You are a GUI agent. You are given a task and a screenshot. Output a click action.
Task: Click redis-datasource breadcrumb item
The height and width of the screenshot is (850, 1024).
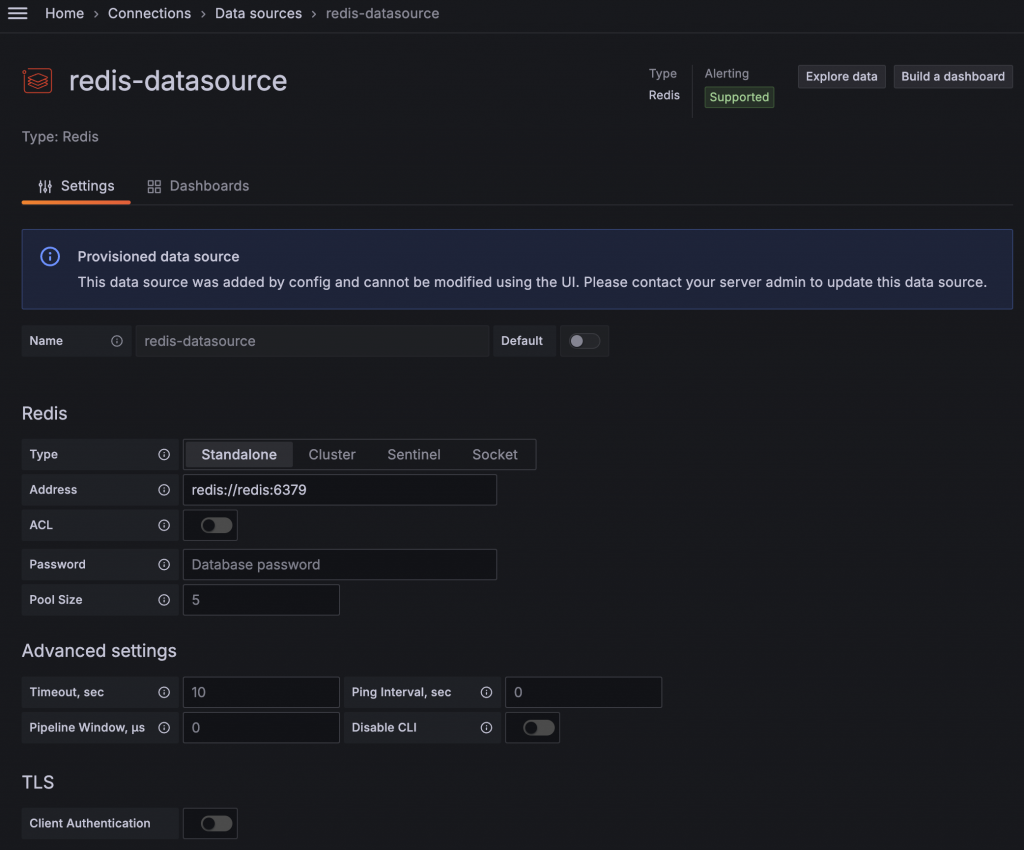382,13
